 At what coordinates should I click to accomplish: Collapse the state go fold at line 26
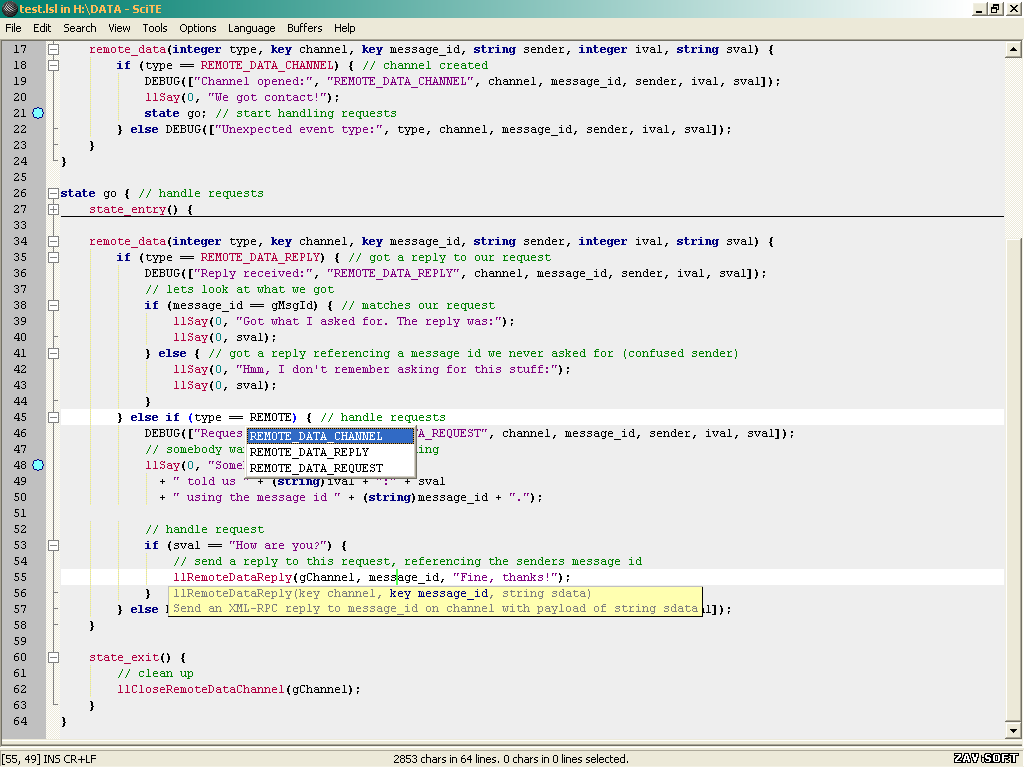[54, 193]
